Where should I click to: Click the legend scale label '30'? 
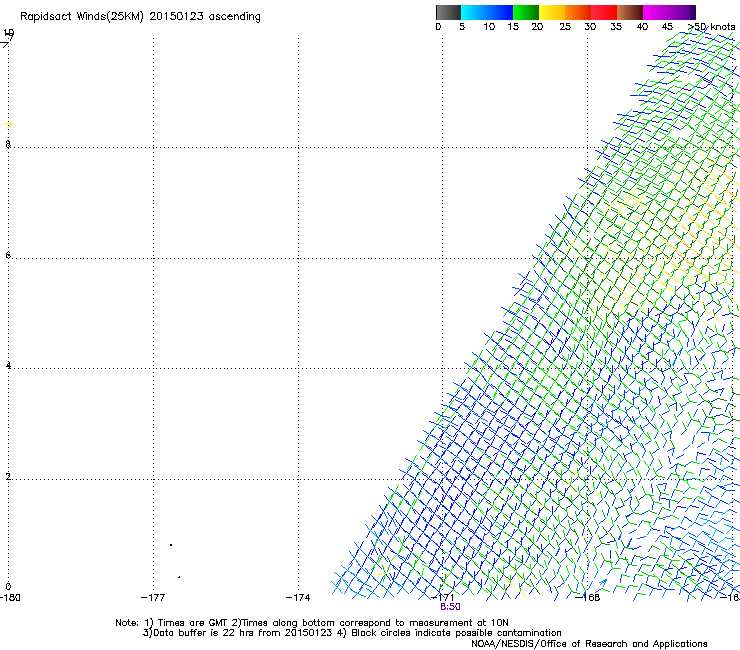click(590, 27)
